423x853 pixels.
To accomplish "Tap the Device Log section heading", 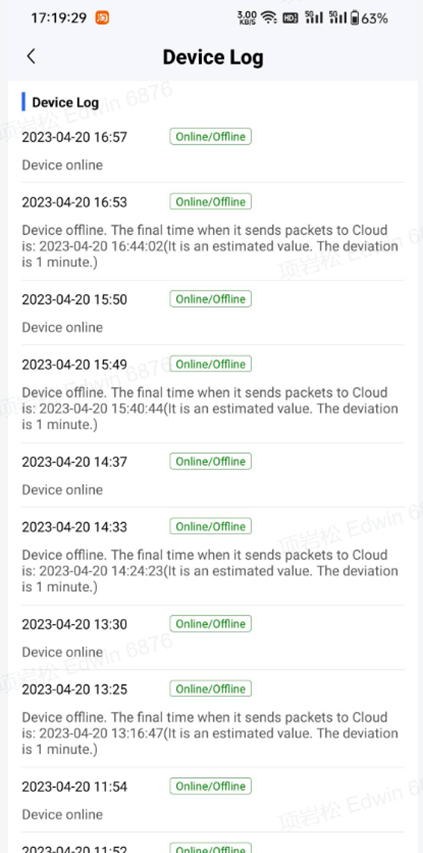I will pos(65,102).
